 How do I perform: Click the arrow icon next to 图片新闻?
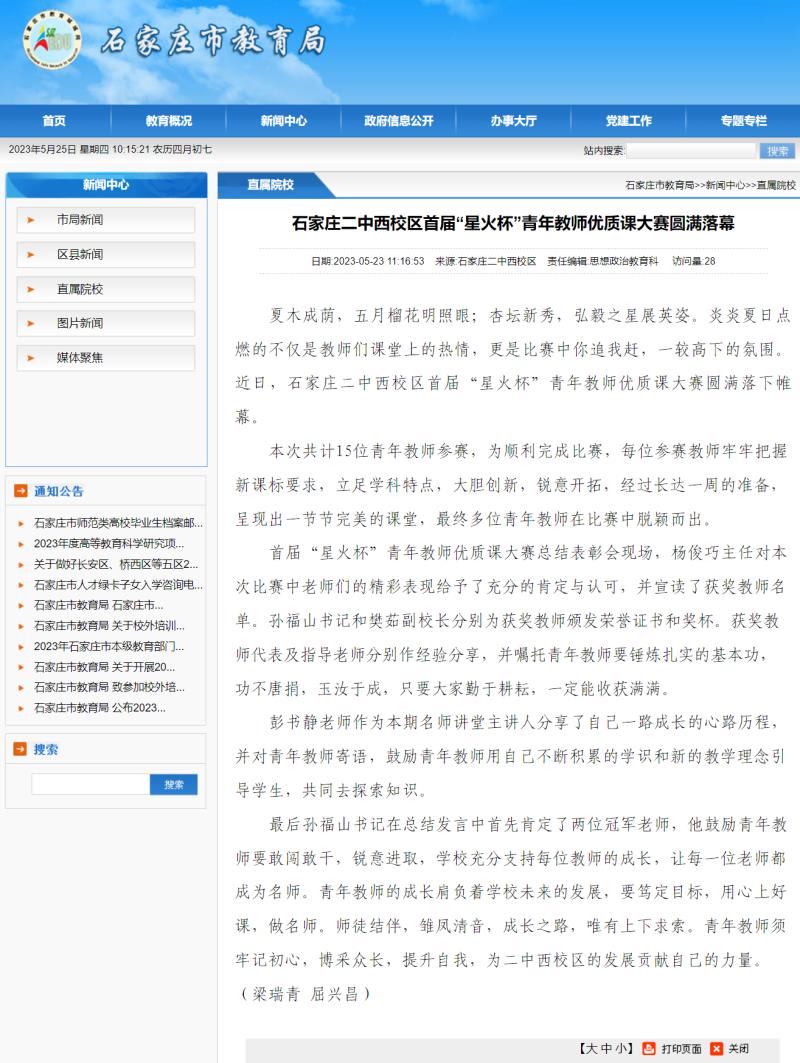click(31, 323)
